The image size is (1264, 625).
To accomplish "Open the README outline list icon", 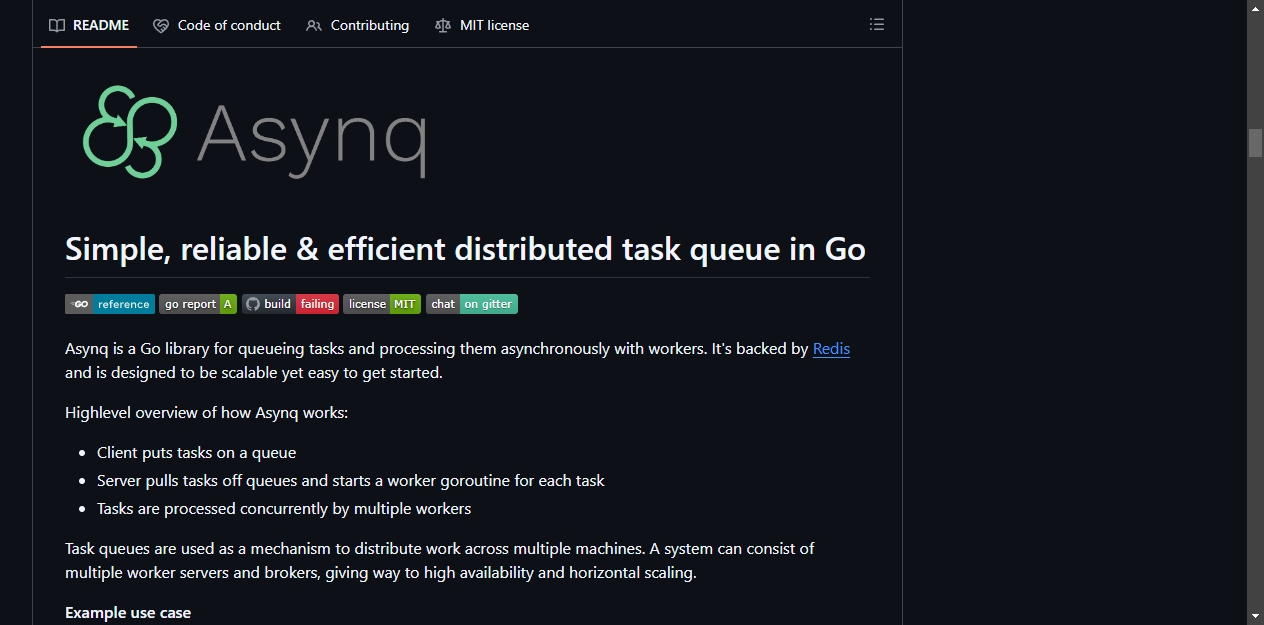I will [877, 24].
